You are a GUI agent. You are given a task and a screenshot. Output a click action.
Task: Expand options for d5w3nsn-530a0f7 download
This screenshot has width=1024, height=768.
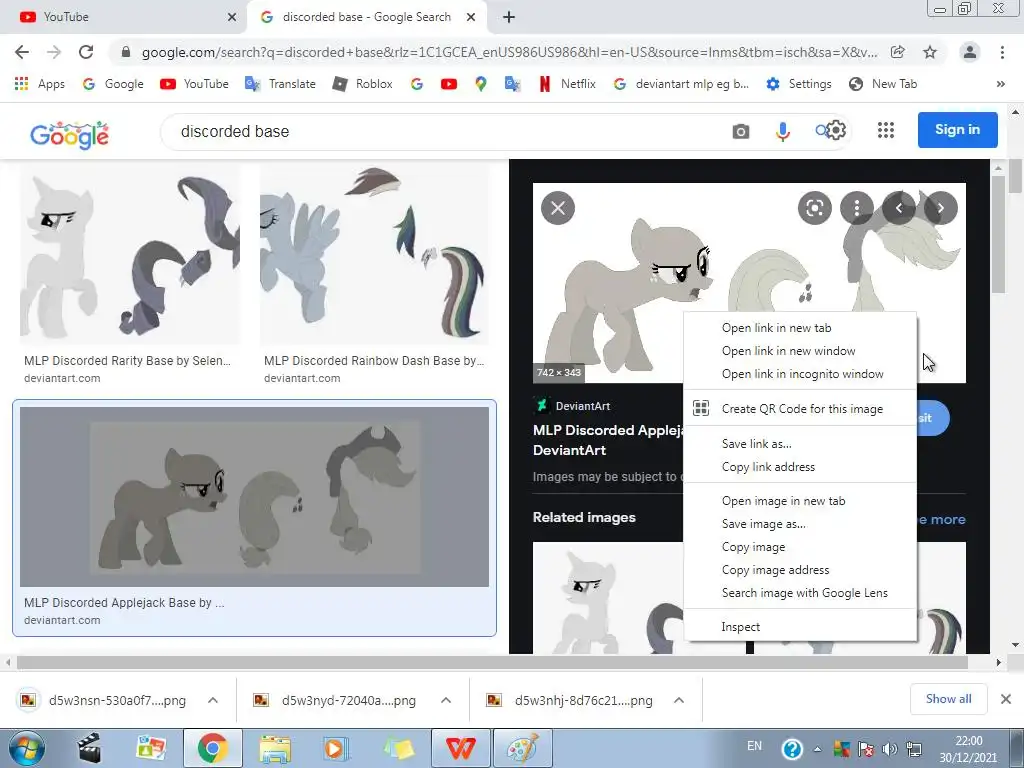click(213, 700)
